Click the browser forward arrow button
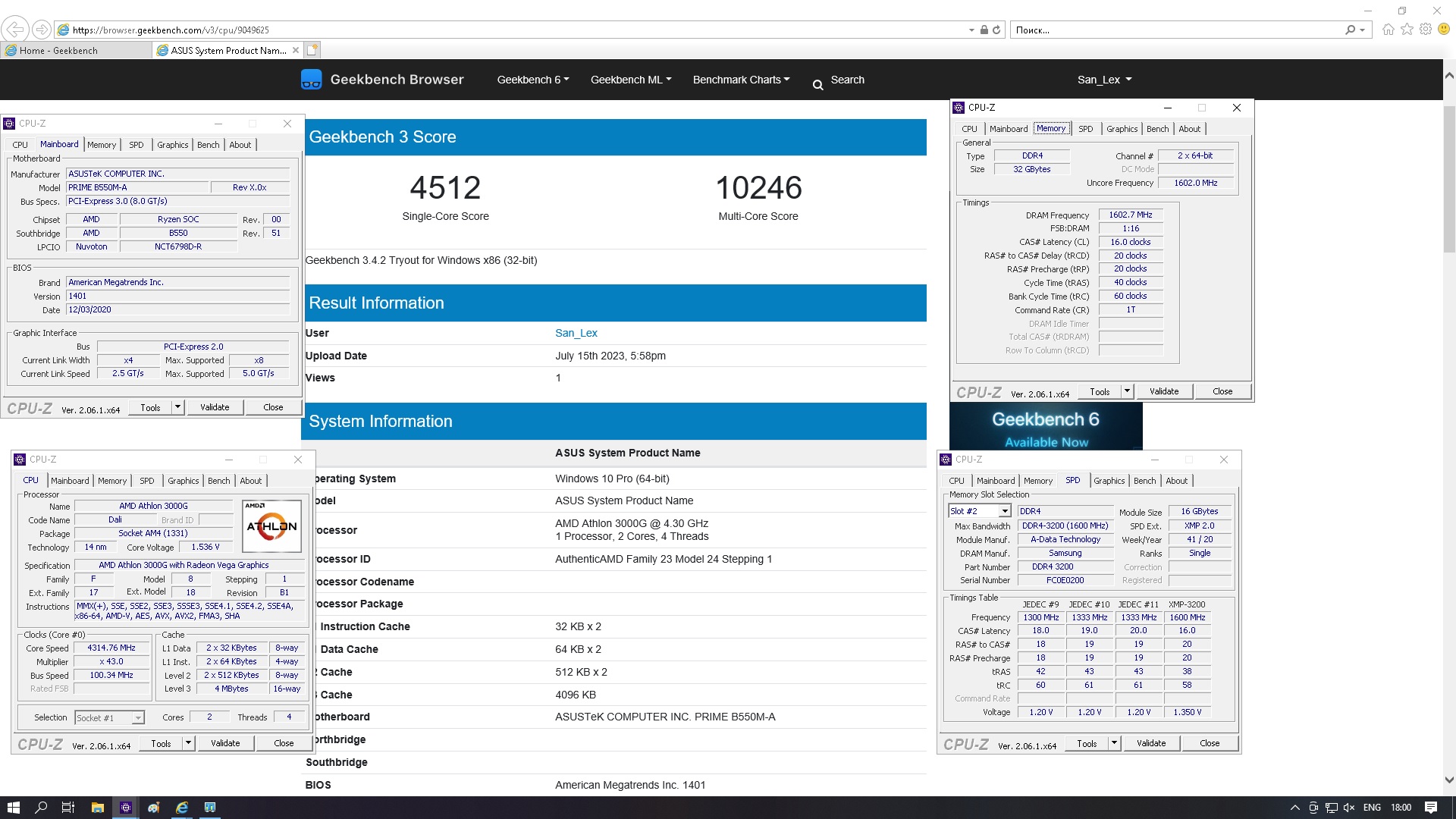The image size is (1456, 819). click(42, 30)
